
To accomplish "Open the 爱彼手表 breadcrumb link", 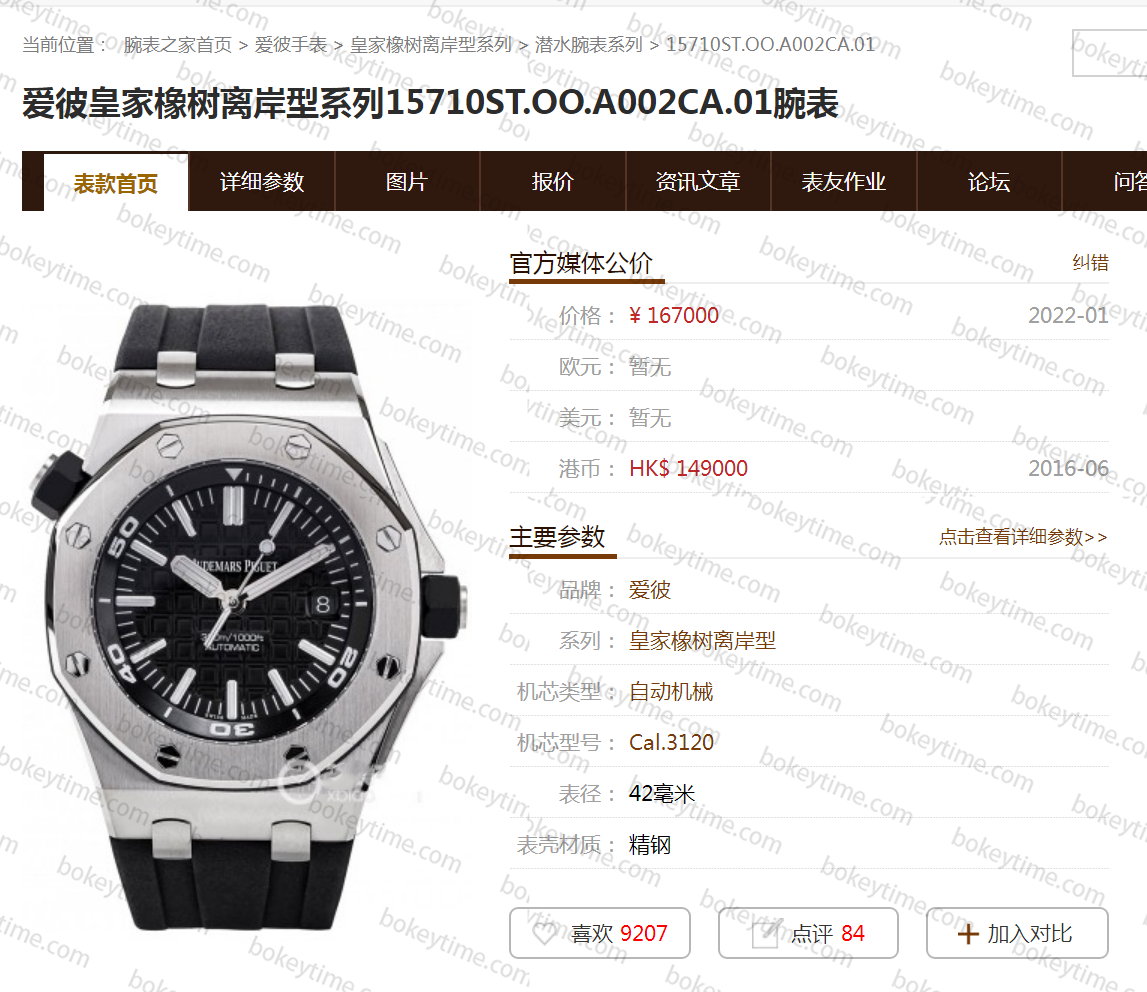I will tap(291, 45).
